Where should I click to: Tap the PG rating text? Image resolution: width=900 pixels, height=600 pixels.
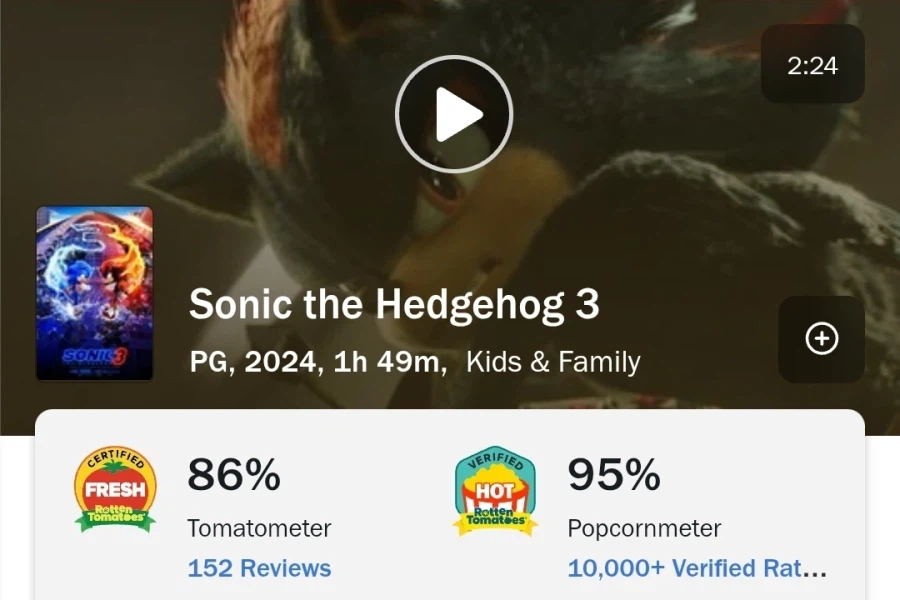point(211,362)
